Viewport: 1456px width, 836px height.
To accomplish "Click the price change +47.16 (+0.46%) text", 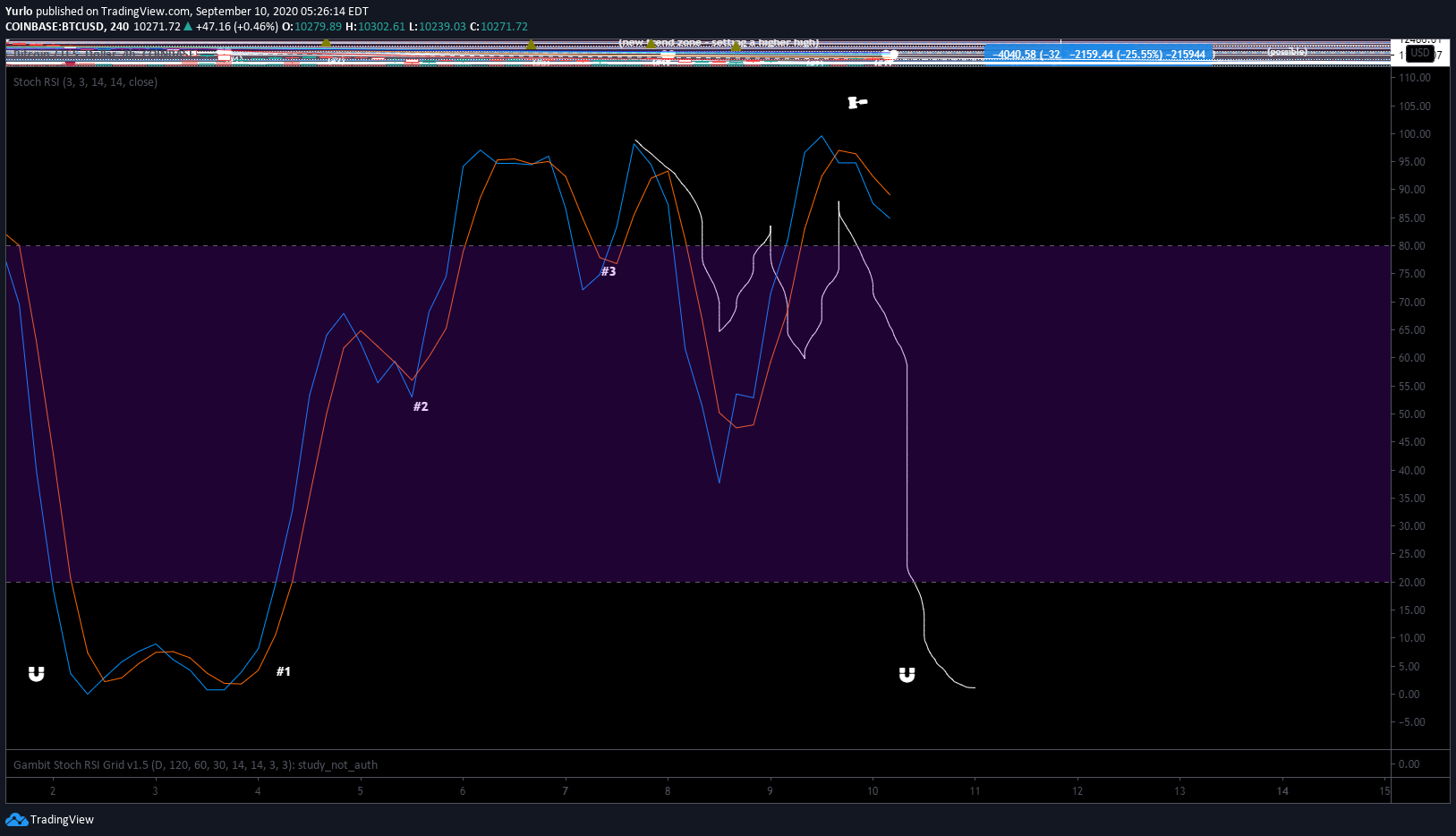I will pyautogui.click(x=236, y=26).
